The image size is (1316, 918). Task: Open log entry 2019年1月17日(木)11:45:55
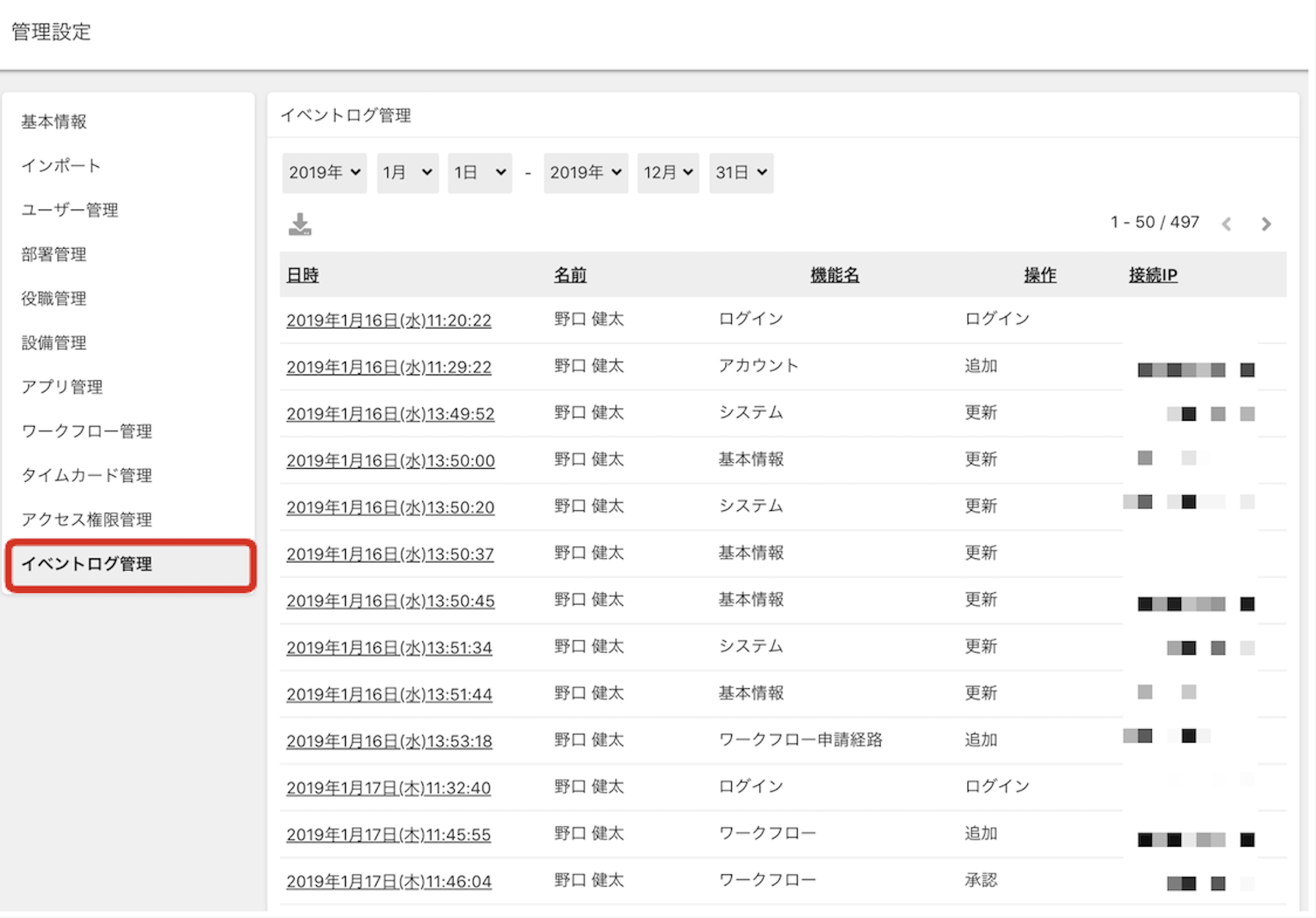point(388,834)
